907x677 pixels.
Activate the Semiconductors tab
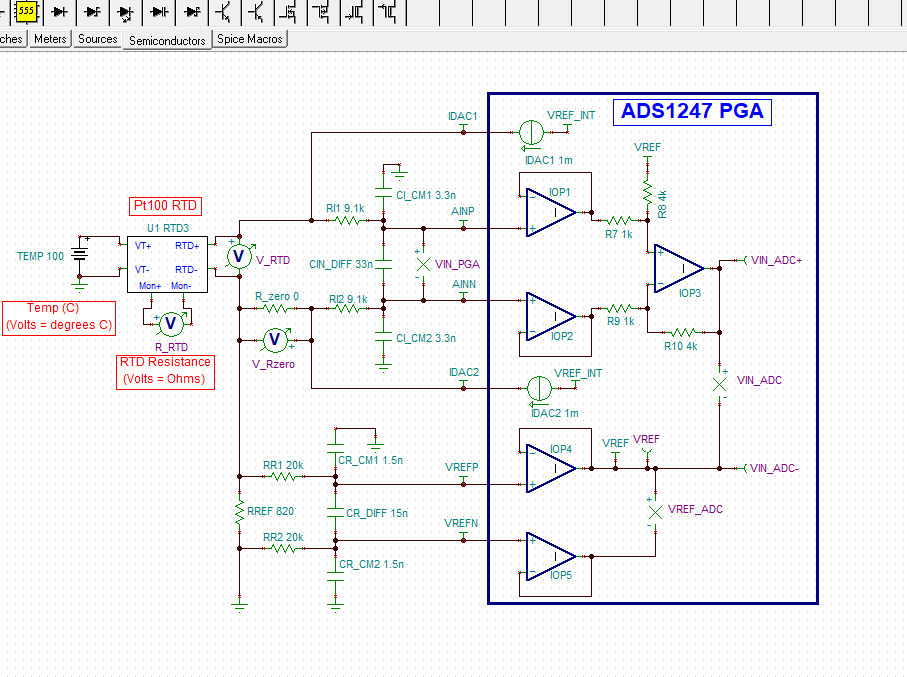[167, 40]
